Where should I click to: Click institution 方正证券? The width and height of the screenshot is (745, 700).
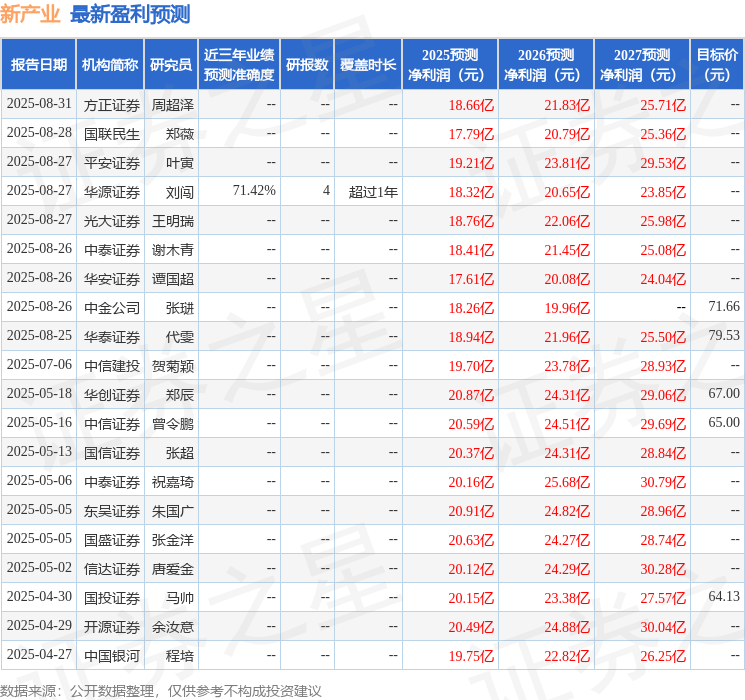tap(112, 105)
